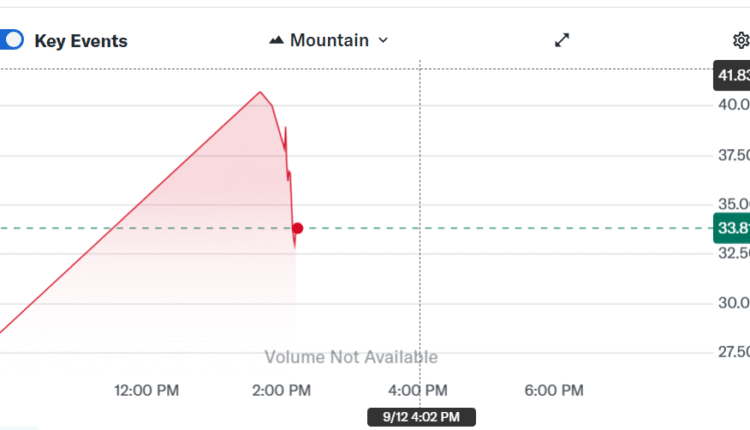Click the 12:00 PM time axis label
The width and height of the screenshot is (750, 430).
[145, 390]
